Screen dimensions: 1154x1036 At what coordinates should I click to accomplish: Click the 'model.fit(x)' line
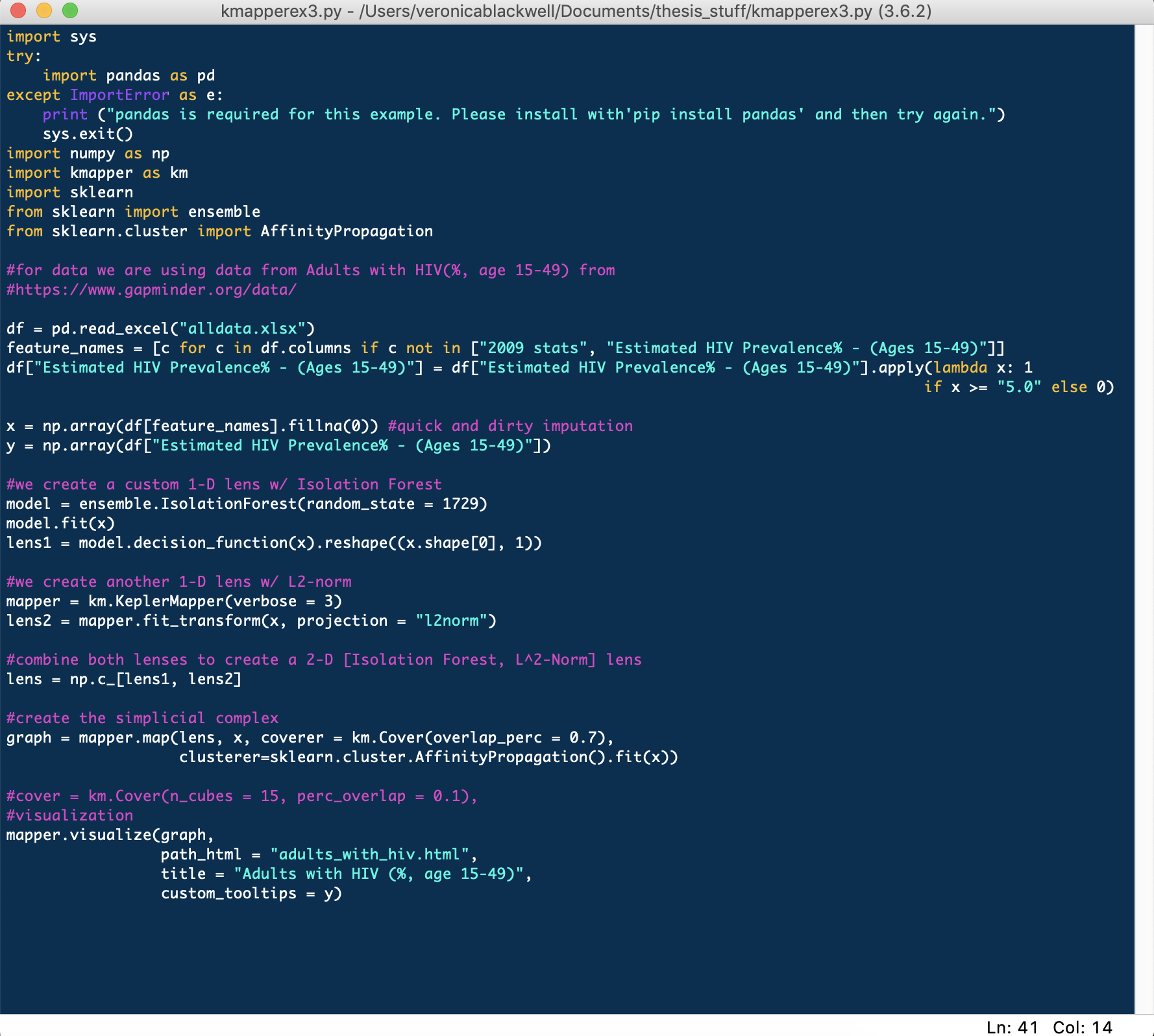point(60,524)
